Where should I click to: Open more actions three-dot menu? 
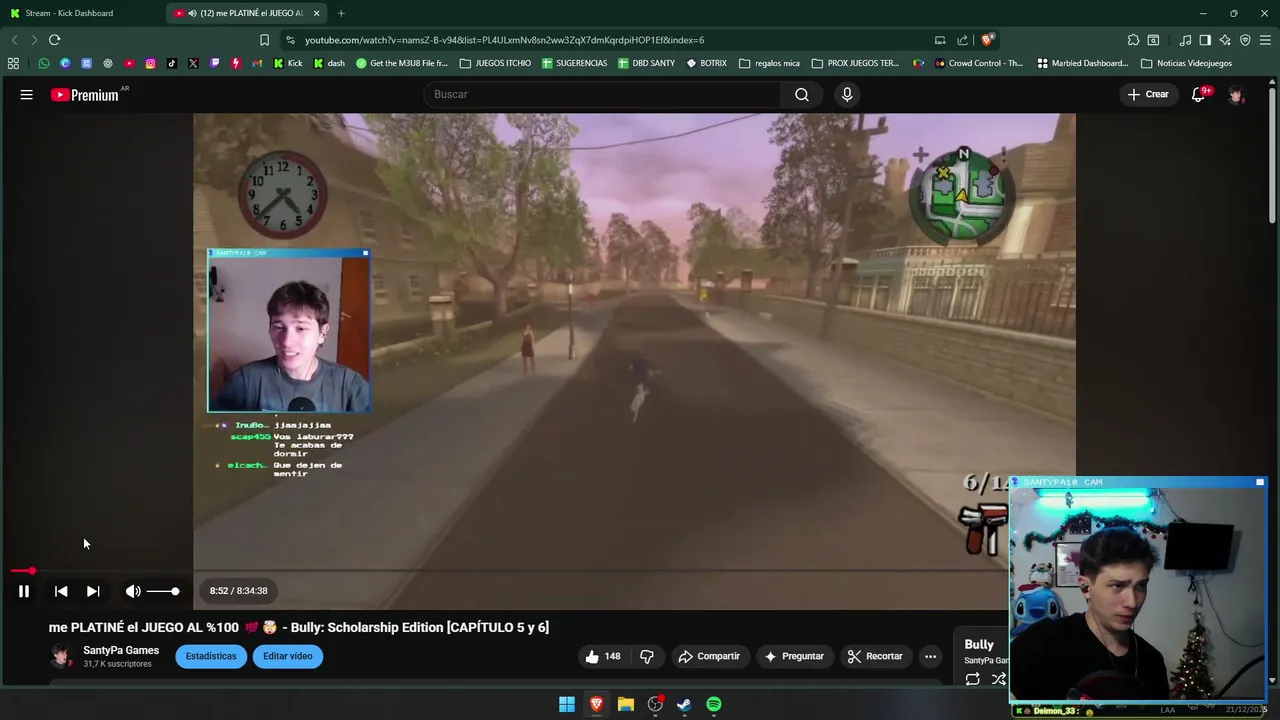930,656
